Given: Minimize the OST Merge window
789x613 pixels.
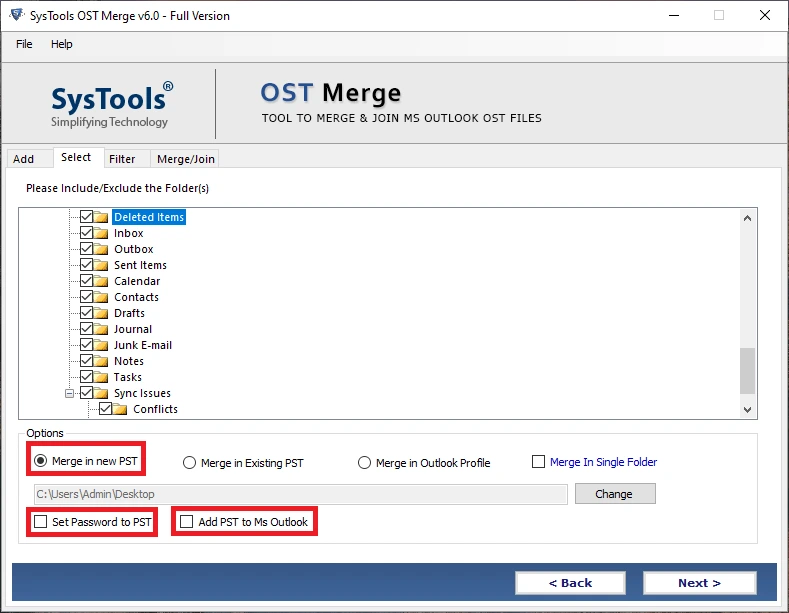Looking at the screenshot, I should [674, 15].
